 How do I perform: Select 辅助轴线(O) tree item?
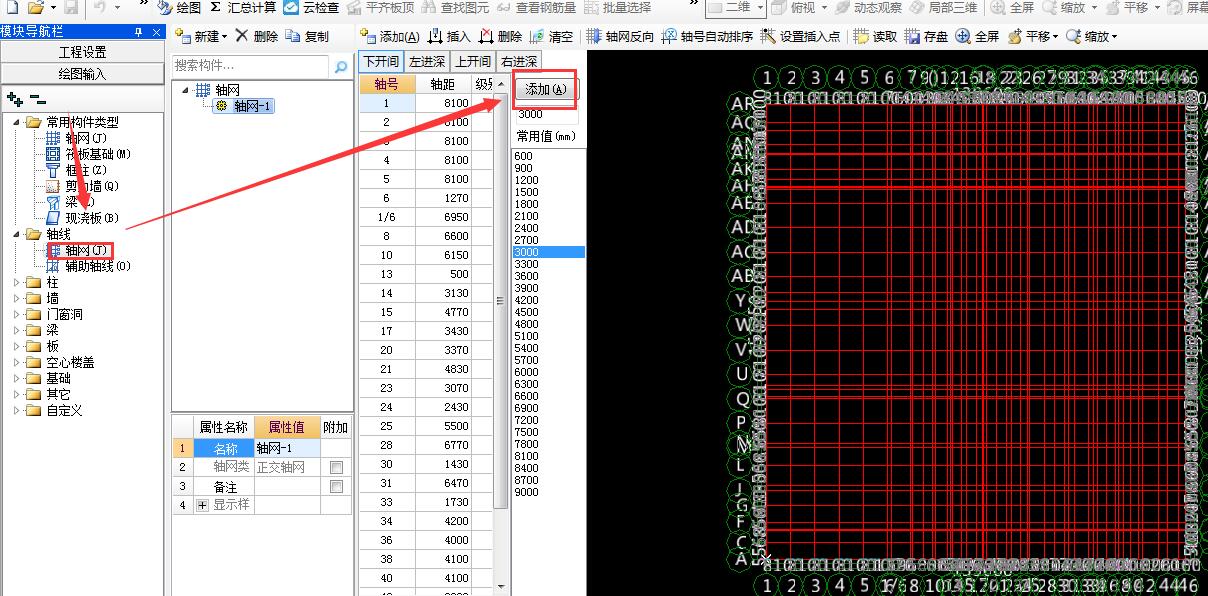click(x=98, y=266)
